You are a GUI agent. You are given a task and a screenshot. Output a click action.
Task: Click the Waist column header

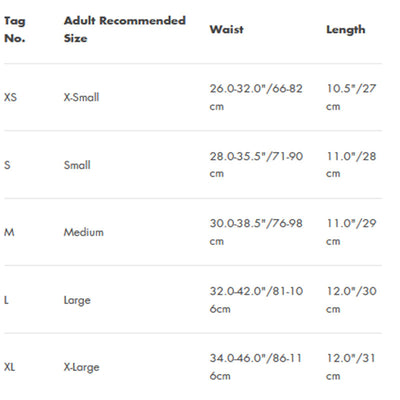pos(226,29)
